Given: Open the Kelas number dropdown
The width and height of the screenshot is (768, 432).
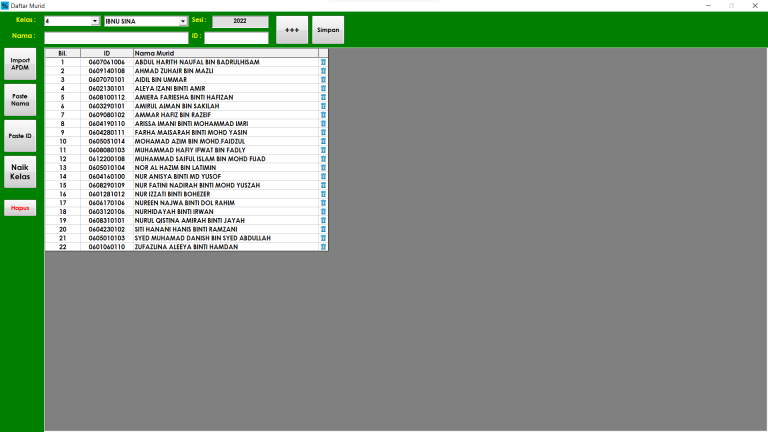Looking at the screenshot, I should tap(95, 21).
